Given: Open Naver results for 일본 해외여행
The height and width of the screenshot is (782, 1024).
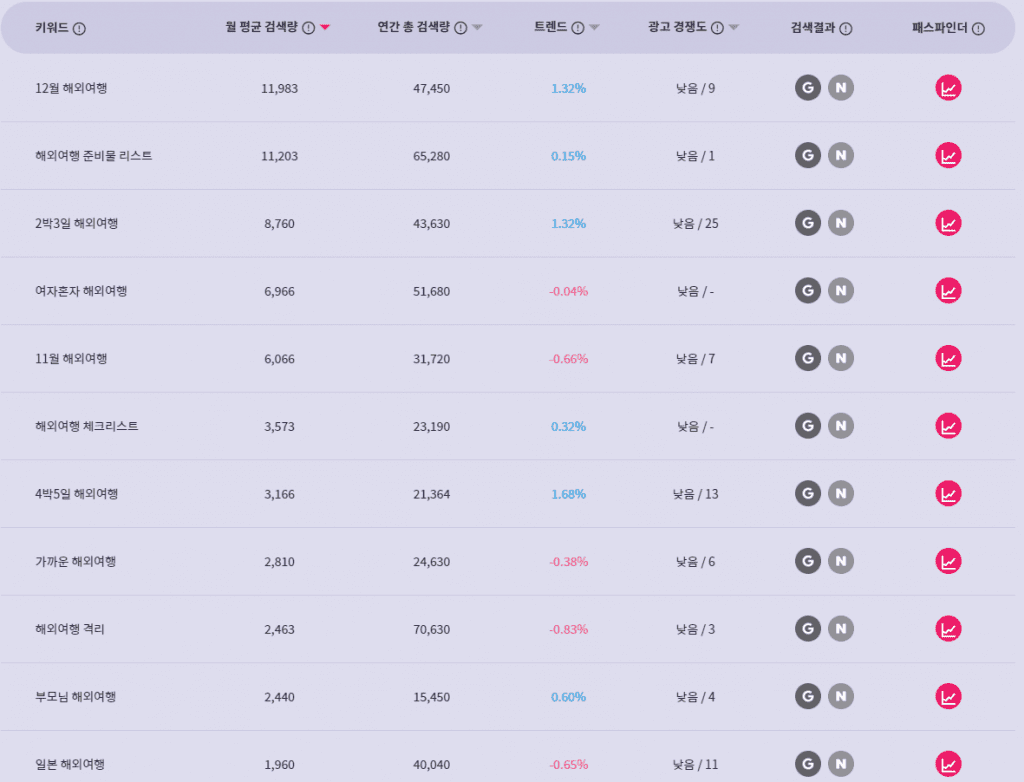Looking at the screenshot, I should [841, 764].
